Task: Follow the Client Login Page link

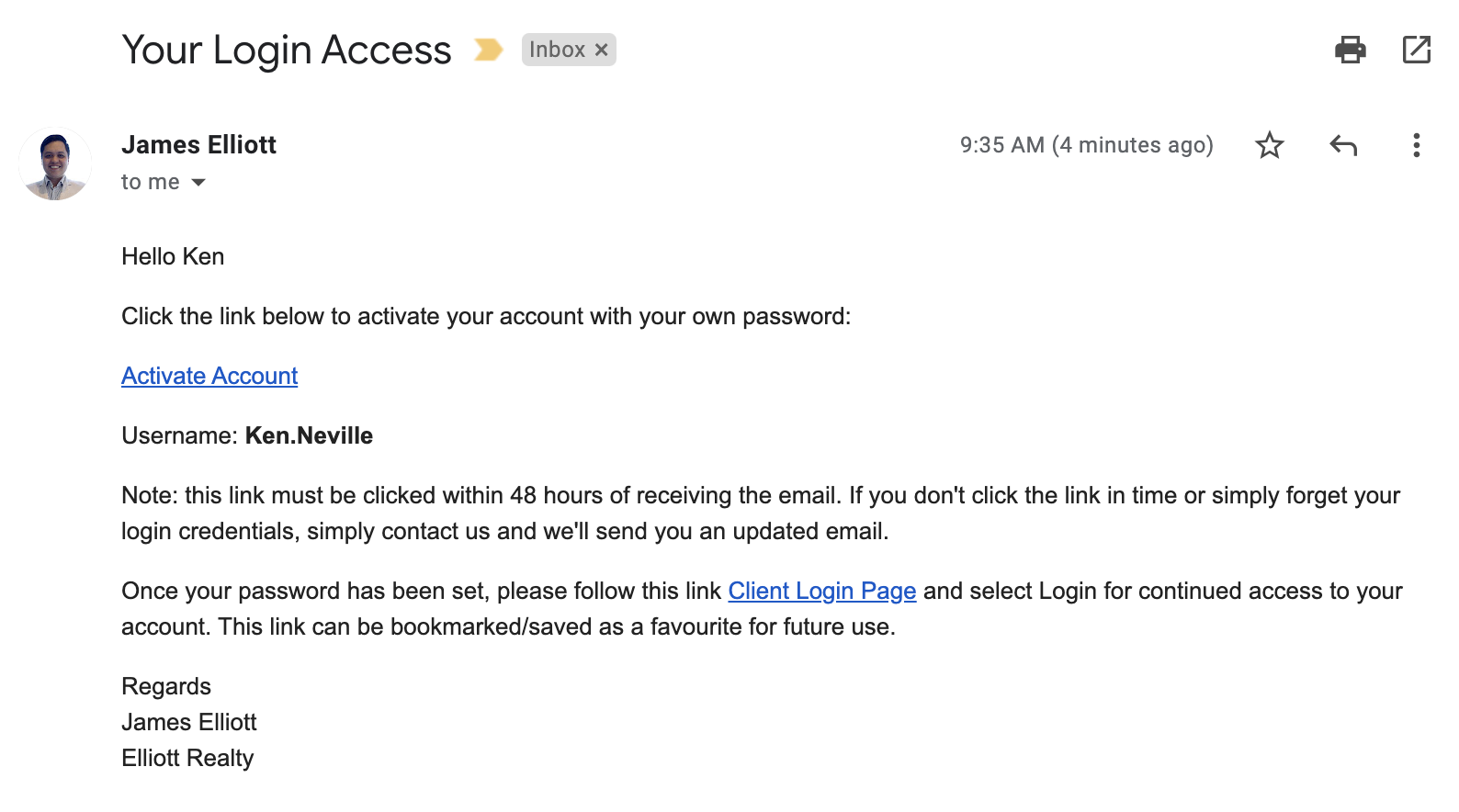Action: 822,591
